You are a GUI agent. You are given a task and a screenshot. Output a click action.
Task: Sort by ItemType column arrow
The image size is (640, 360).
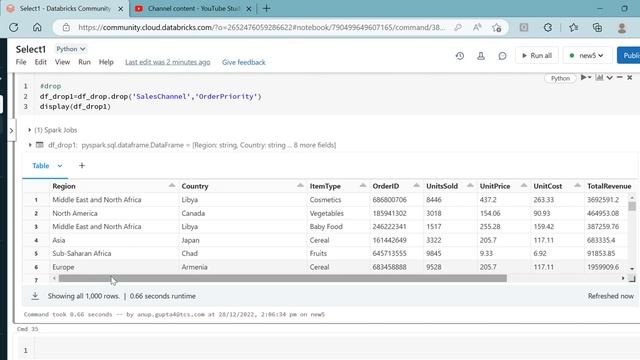362,186
